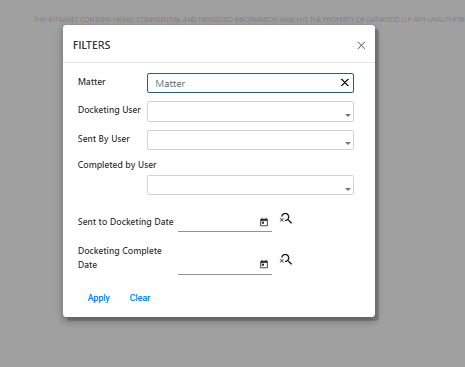Clear the Matter field with its X icon
The height and width of the screenshot is (367, 465).
pos(345,82)
